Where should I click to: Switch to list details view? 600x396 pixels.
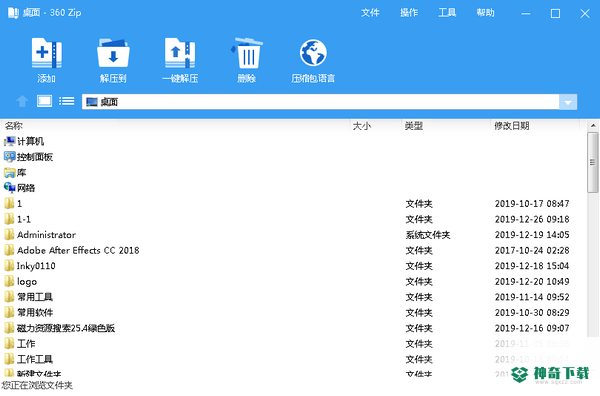pyautogui.click(x=67, y=101)
